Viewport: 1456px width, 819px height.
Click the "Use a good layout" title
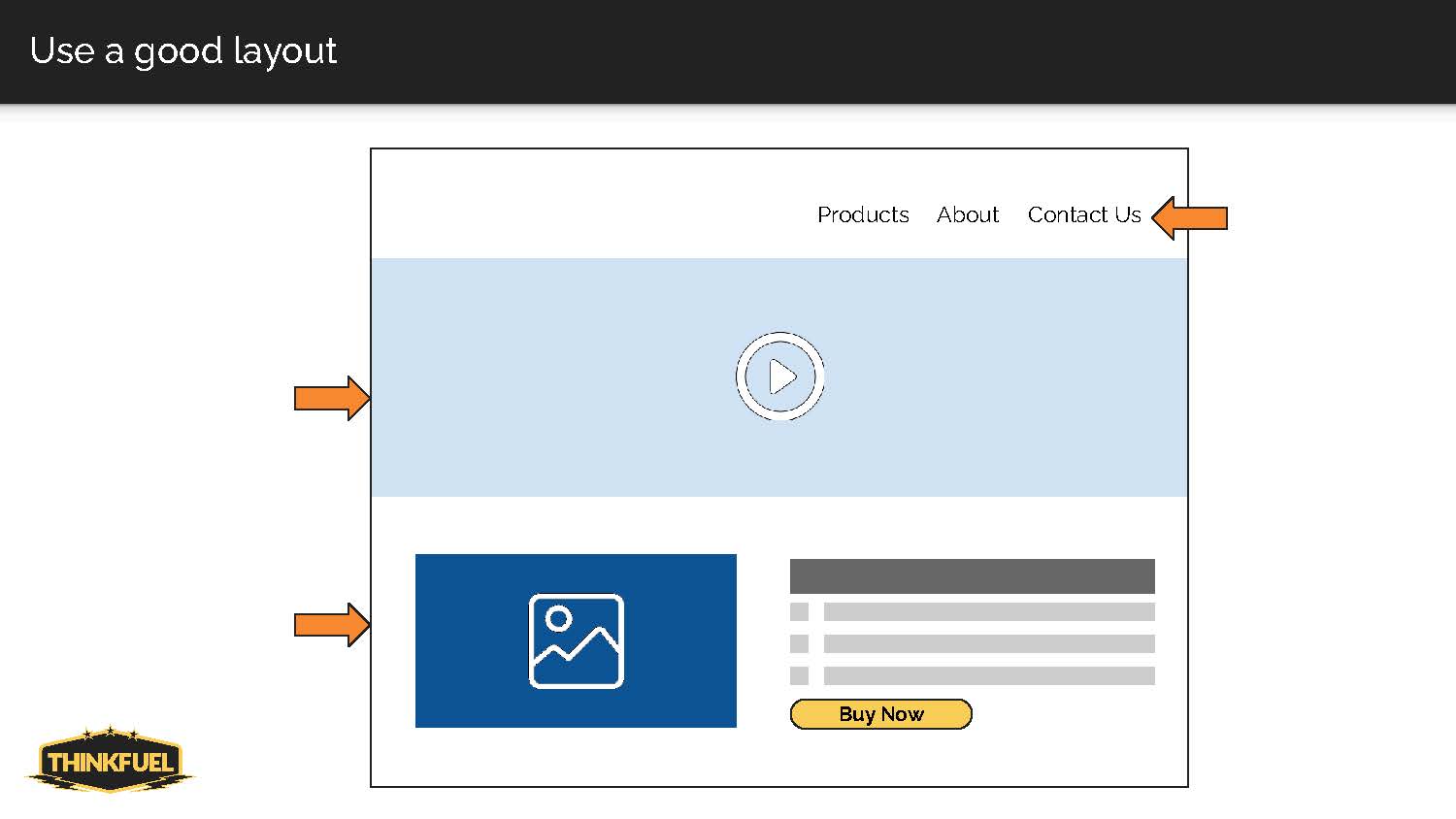tap(183, 50)
